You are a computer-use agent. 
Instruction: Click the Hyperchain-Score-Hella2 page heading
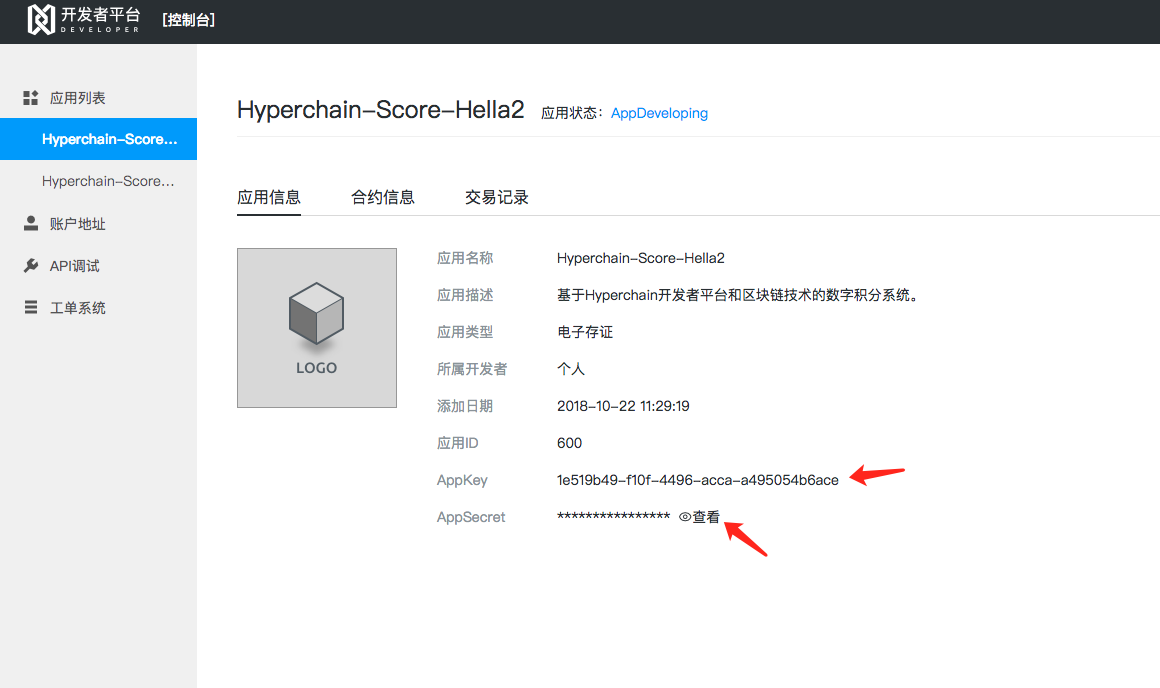coord(380,109)
